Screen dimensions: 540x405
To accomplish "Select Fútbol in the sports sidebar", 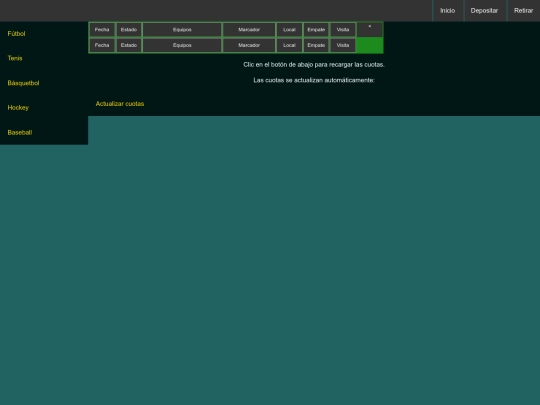I will click(17, 34).
